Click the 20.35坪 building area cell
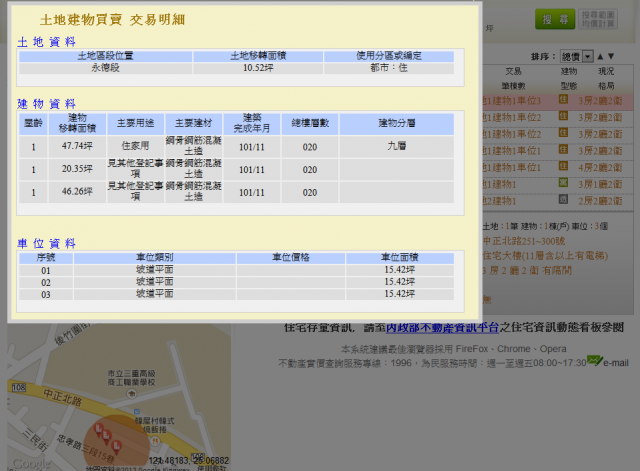The image size is (640, 471). pyautogui.click(x=77, y=169)
